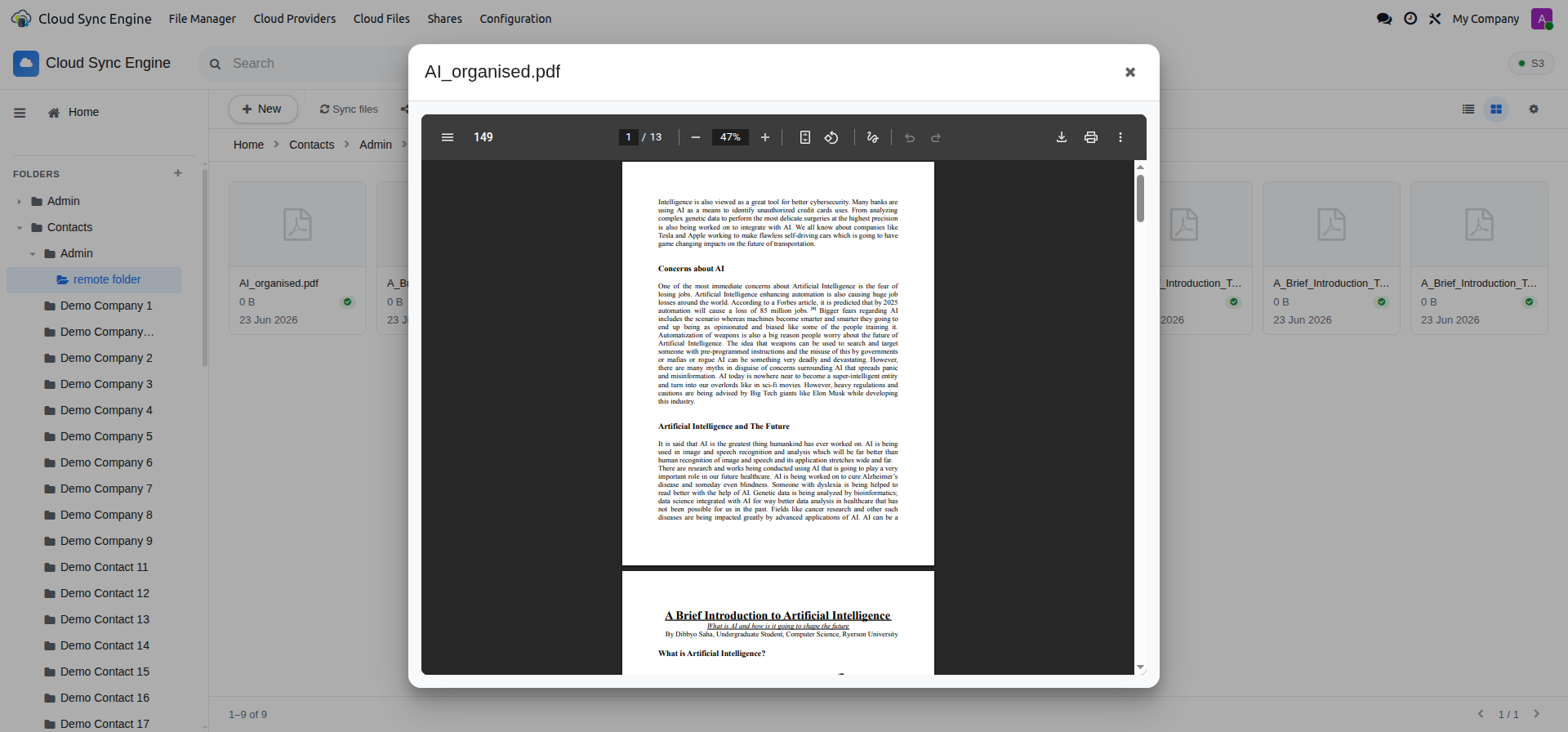Print the PDF document
The width and height of the screenshot is (1568, 732).
click(x=1091, y=137)
